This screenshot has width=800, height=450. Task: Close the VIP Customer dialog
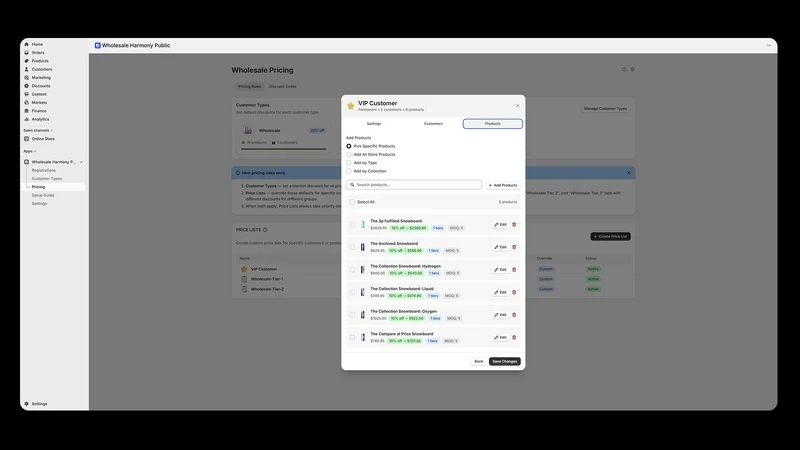point(517,106)
